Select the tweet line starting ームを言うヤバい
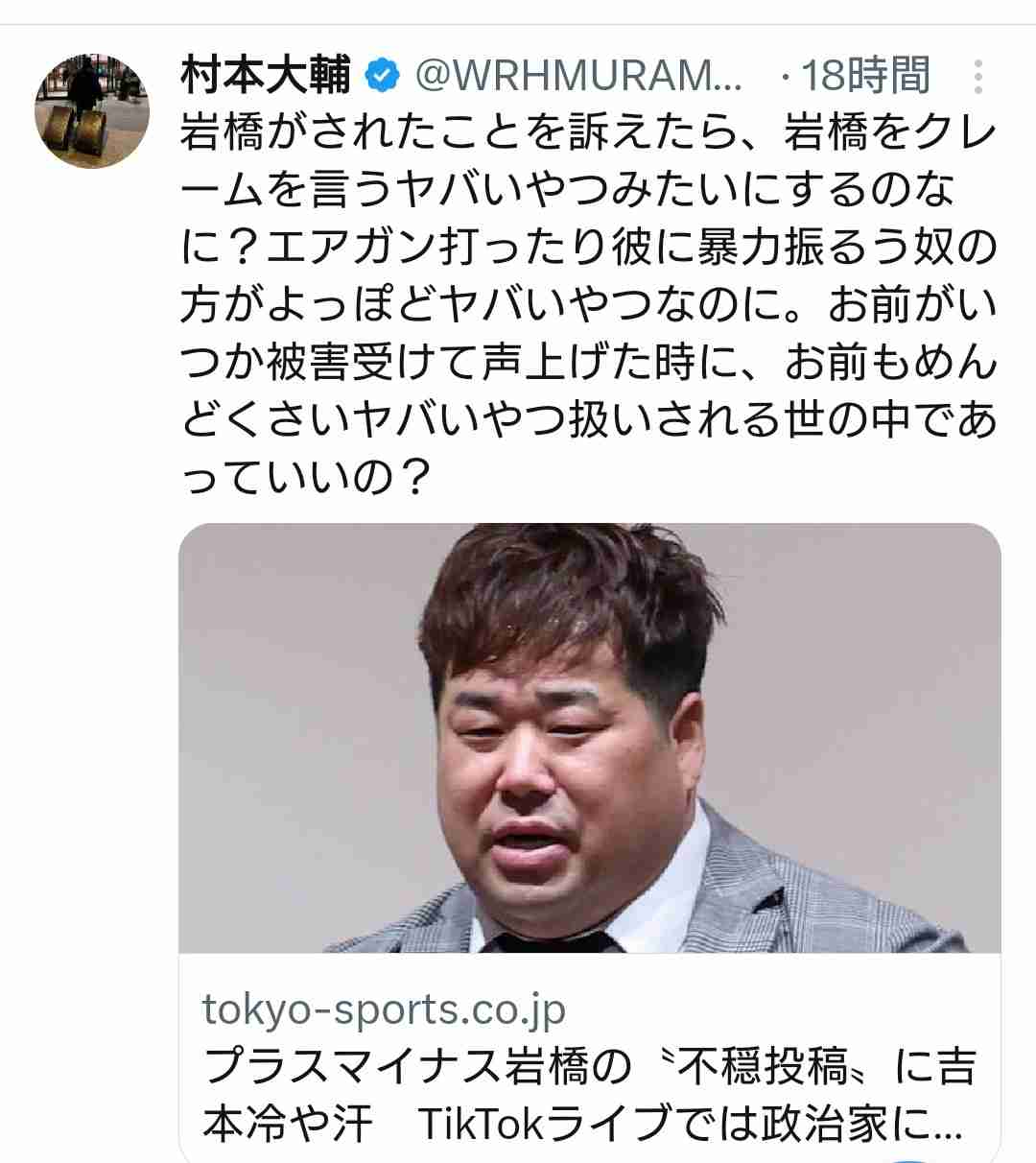Screen dimensions: 1036x1163 [x=568, y=191]
